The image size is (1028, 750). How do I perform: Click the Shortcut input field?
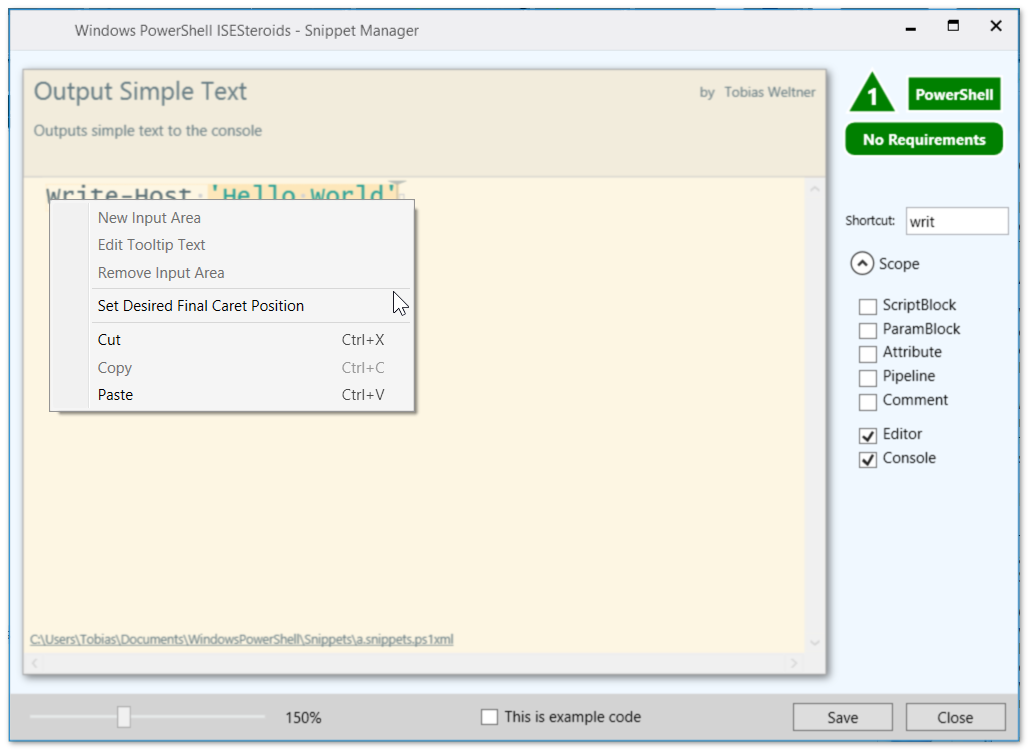[x=956, y=221]
